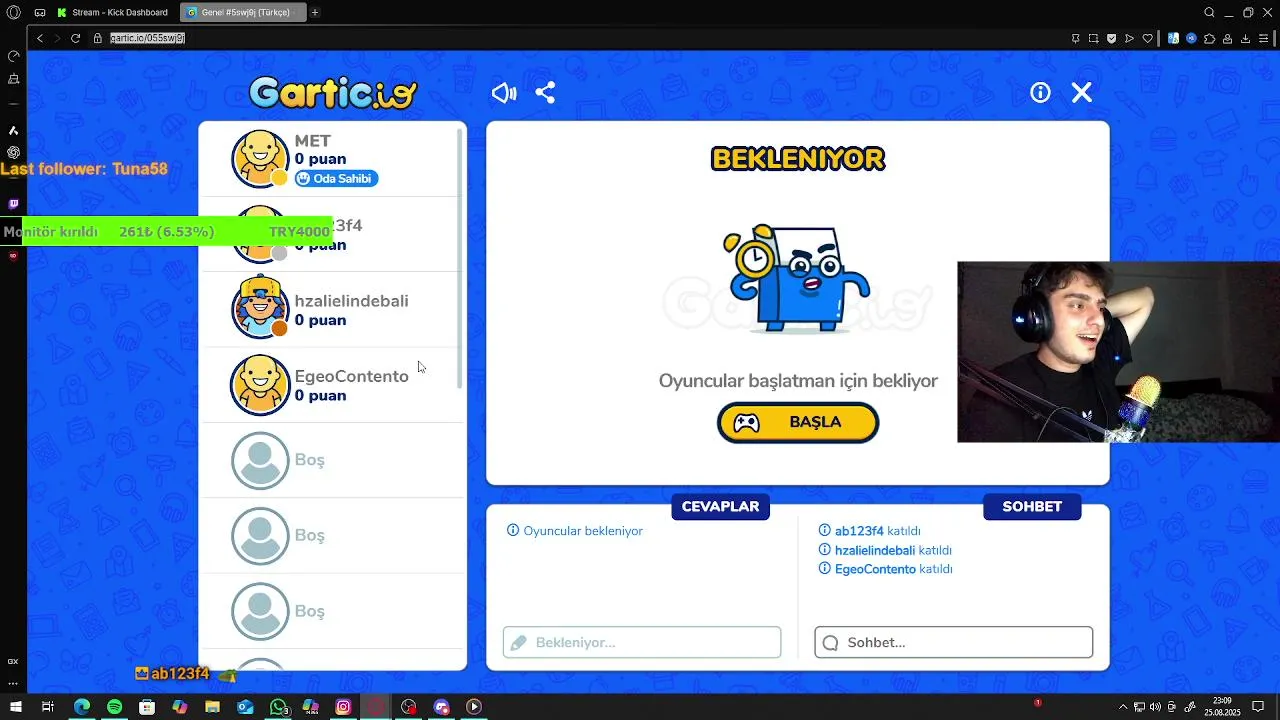Mute game sound with the speaker icon
Screen dimensions: 1280x720
(x=504, y=93)
